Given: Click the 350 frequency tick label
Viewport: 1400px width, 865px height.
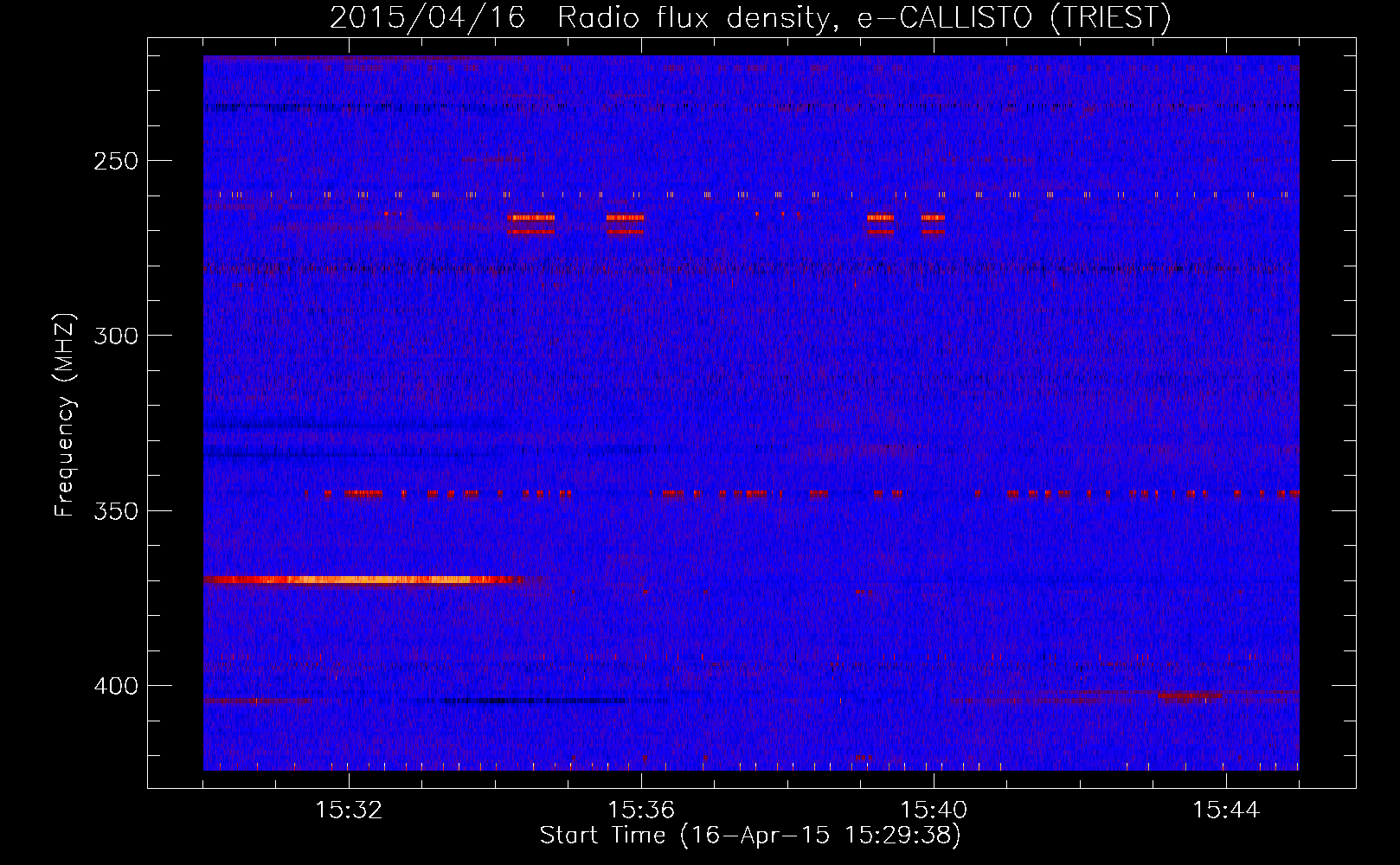Looking at the screenshot, I should 117,511.
